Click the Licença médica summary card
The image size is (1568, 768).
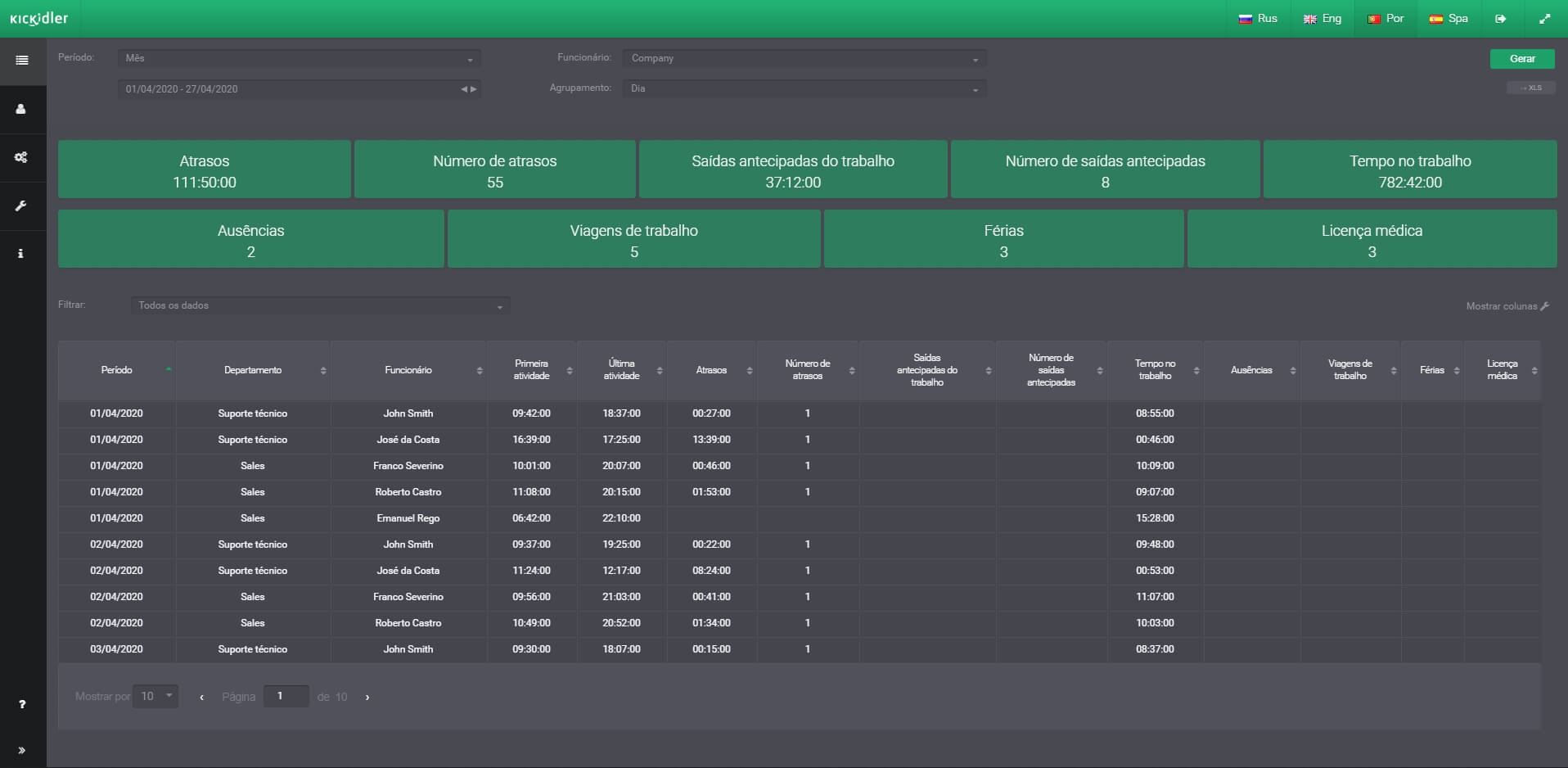1372,239
